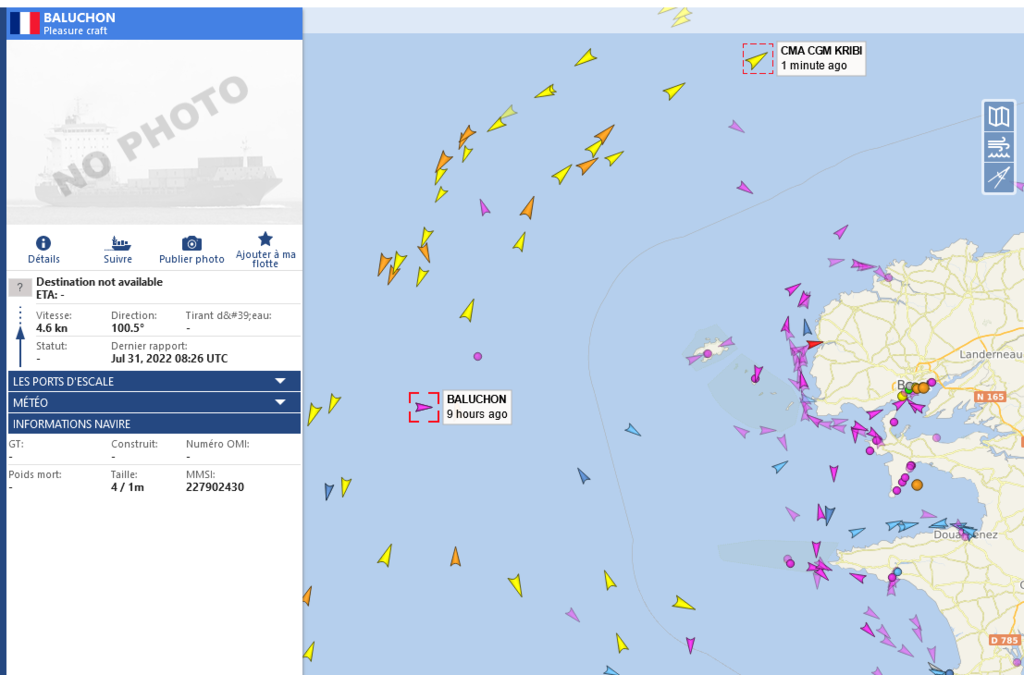Open the Détails info icon
Screen dimensions: 1024x675
(x=43, y=243)
